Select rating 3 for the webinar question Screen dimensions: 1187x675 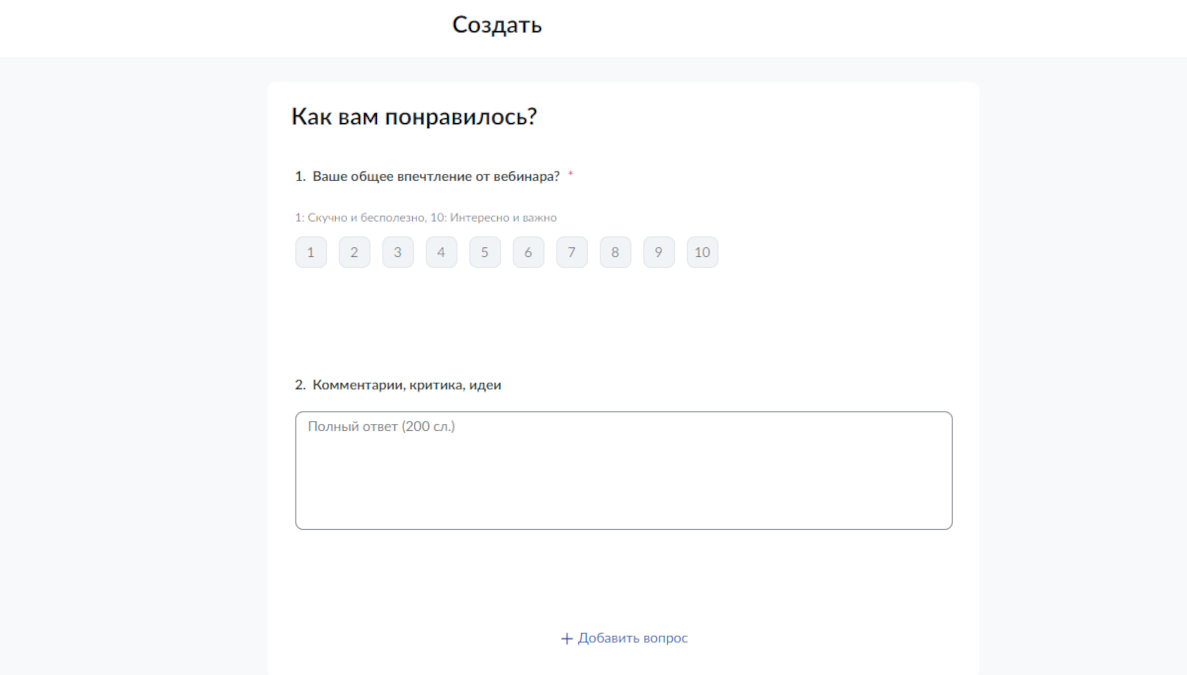pyautogui.click(x=397, y=252)
